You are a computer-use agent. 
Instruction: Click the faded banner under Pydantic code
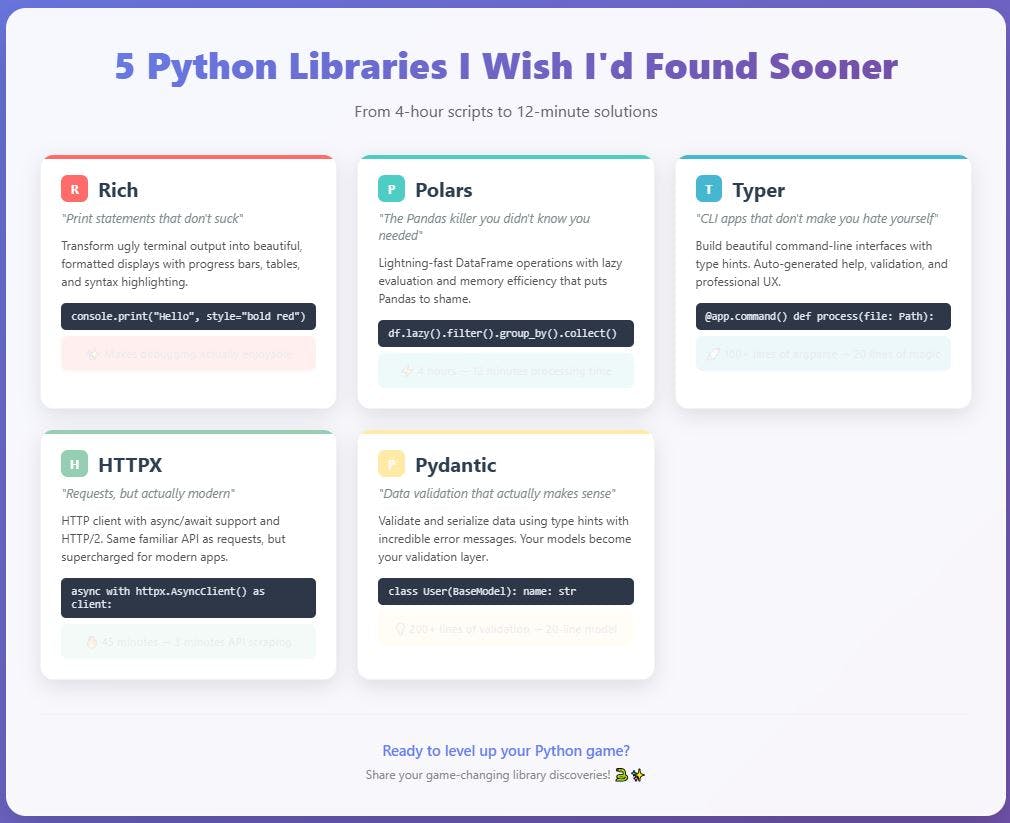506,629
